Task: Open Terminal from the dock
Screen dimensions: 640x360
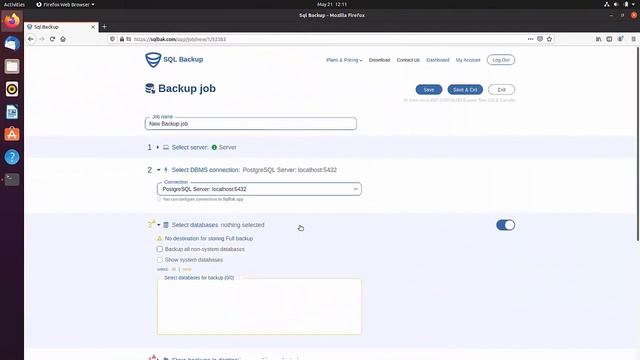Action: pyautogui.click(x=12, y=180)
